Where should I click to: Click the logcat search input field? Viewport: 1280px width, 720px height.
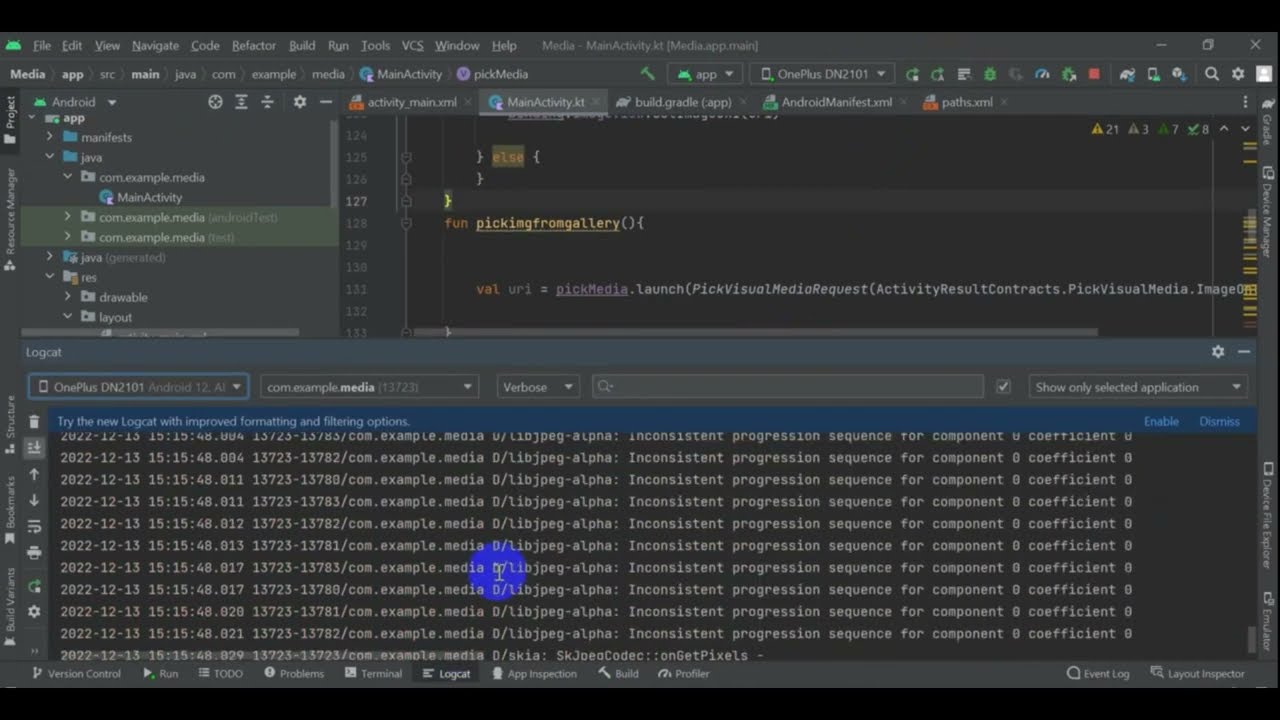point(788,387)
